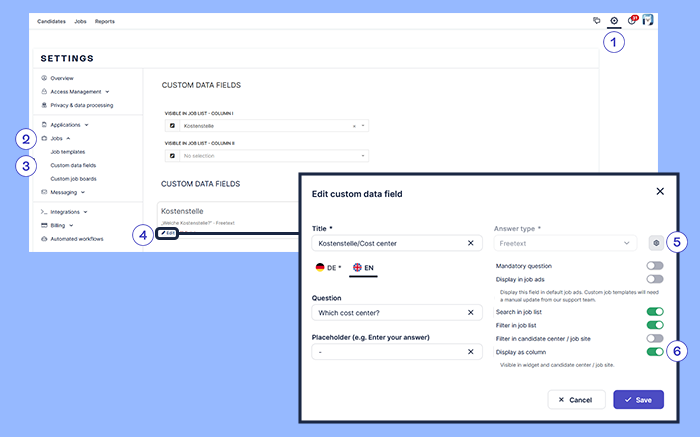
Task: Click the cloud icon beside Automated workflows
Action: [x=44, y=239]
